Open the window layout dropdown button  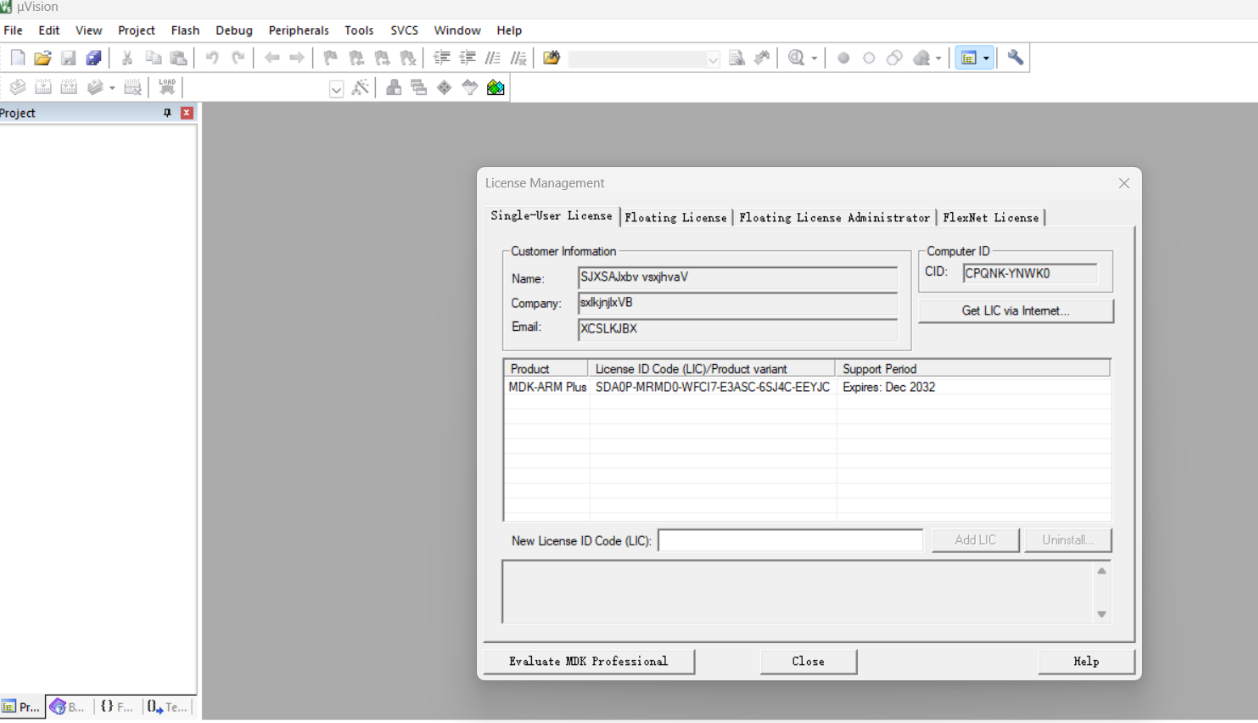click(987, 58)
